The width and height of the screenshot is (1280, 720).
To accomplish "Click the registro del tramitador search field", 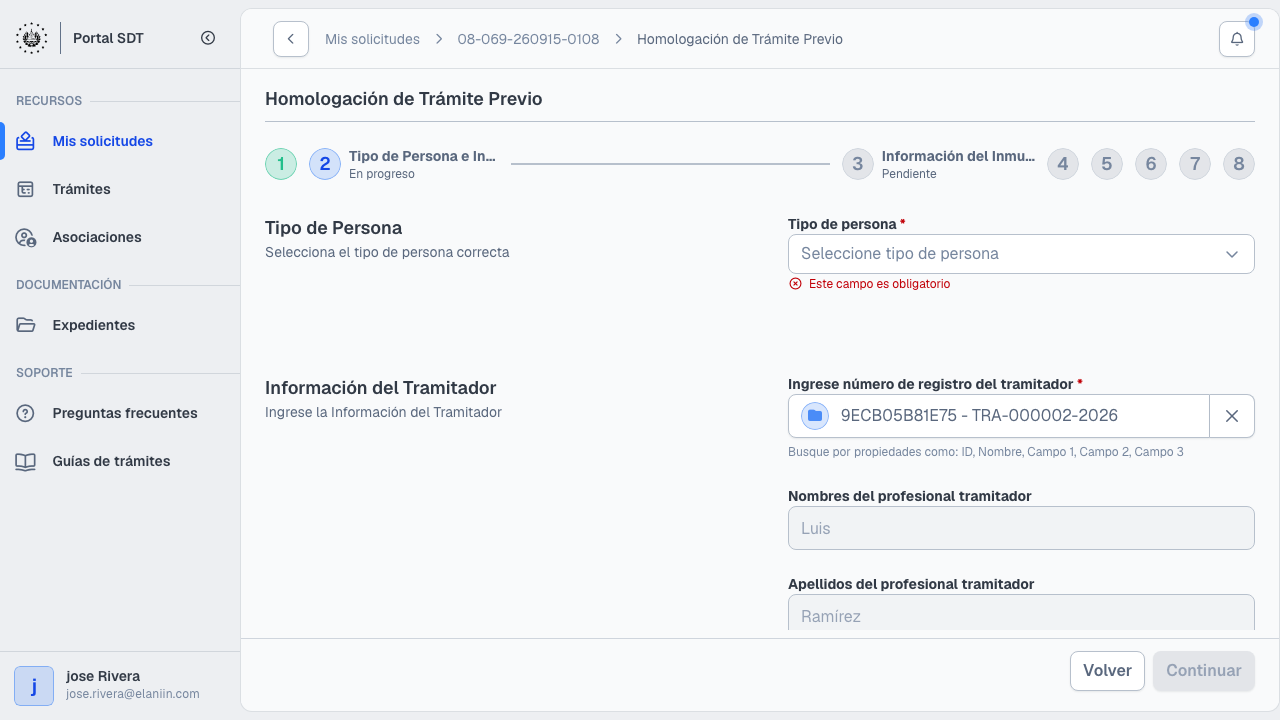I will point(999,416).
